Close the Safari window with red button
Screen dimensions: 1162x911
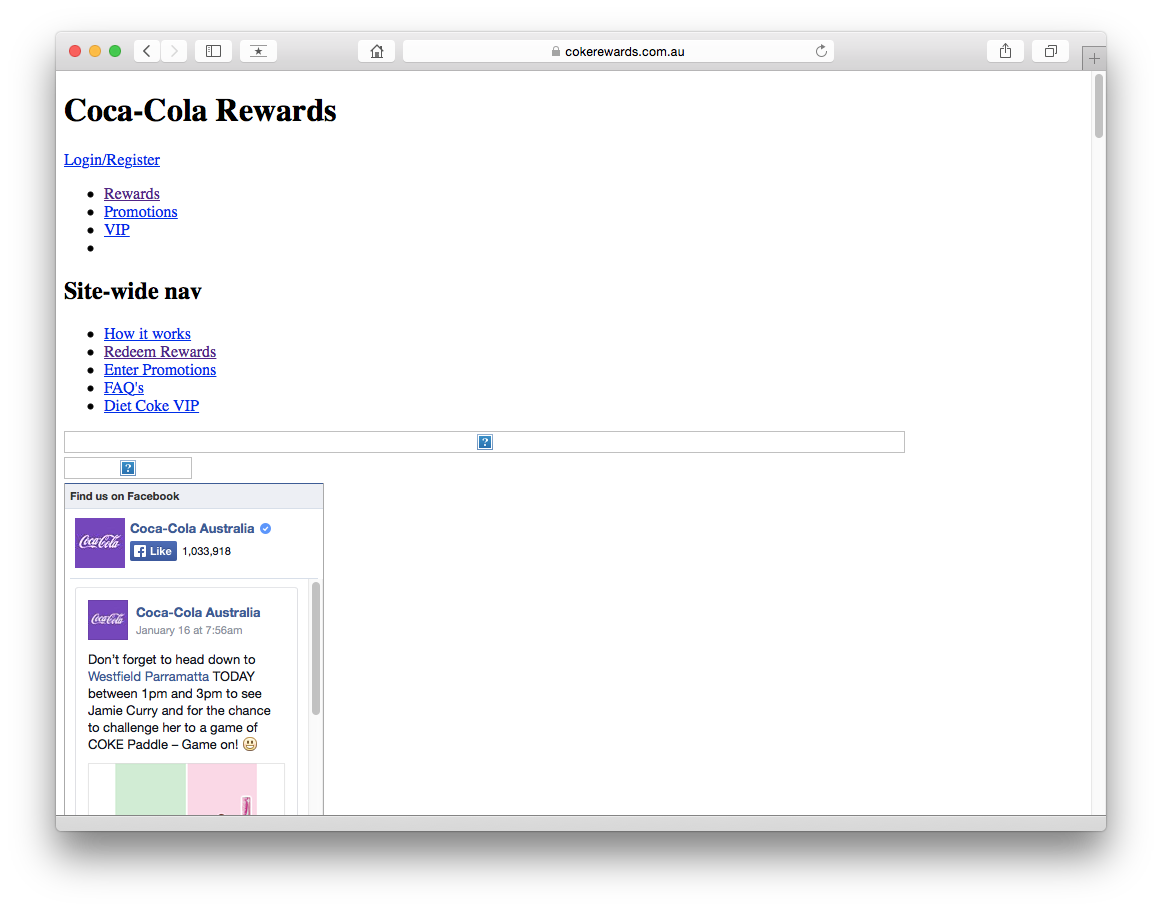pyautogui.click(x=75, y=51)
